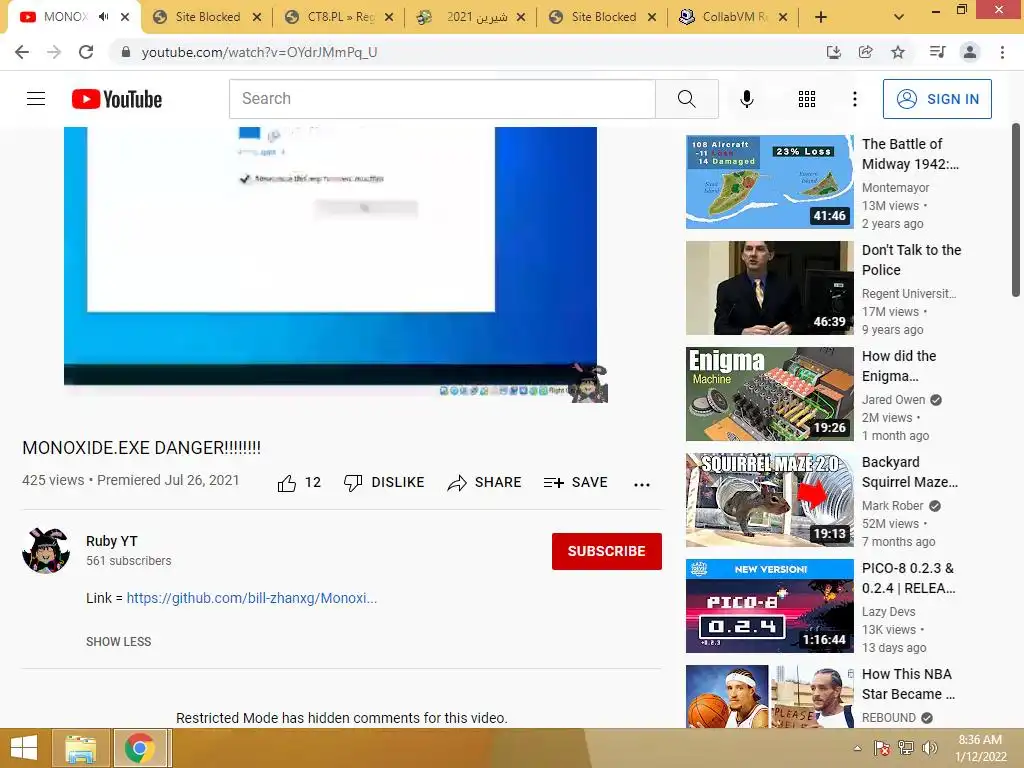Open YouTube settings three-dot menu
The width and height of the screenshot is (1024, 768).
(854, 99)
